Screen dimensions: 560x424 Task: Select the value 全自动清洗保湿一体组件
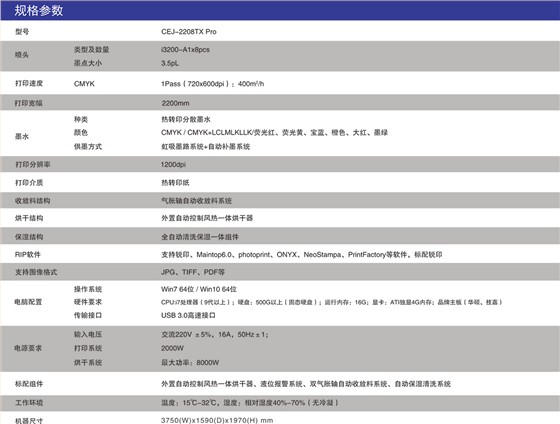[200, 237]
